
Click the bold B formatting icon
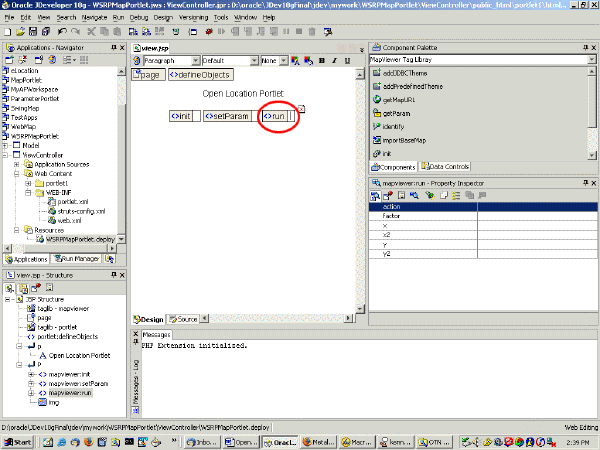[x=322, y=60]
